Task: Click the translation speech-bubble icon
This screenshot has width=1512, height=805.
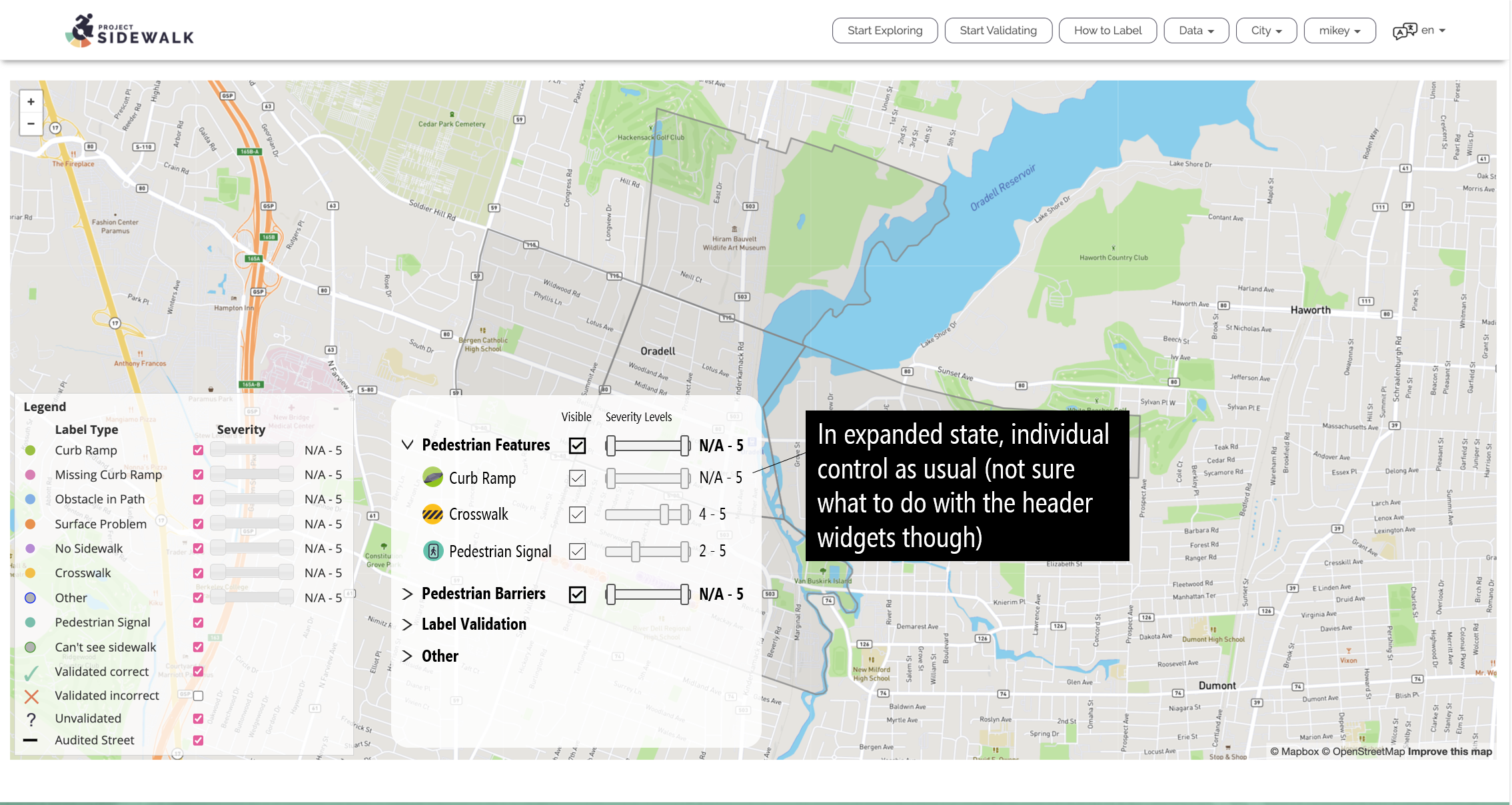Action: (1406, 29)
